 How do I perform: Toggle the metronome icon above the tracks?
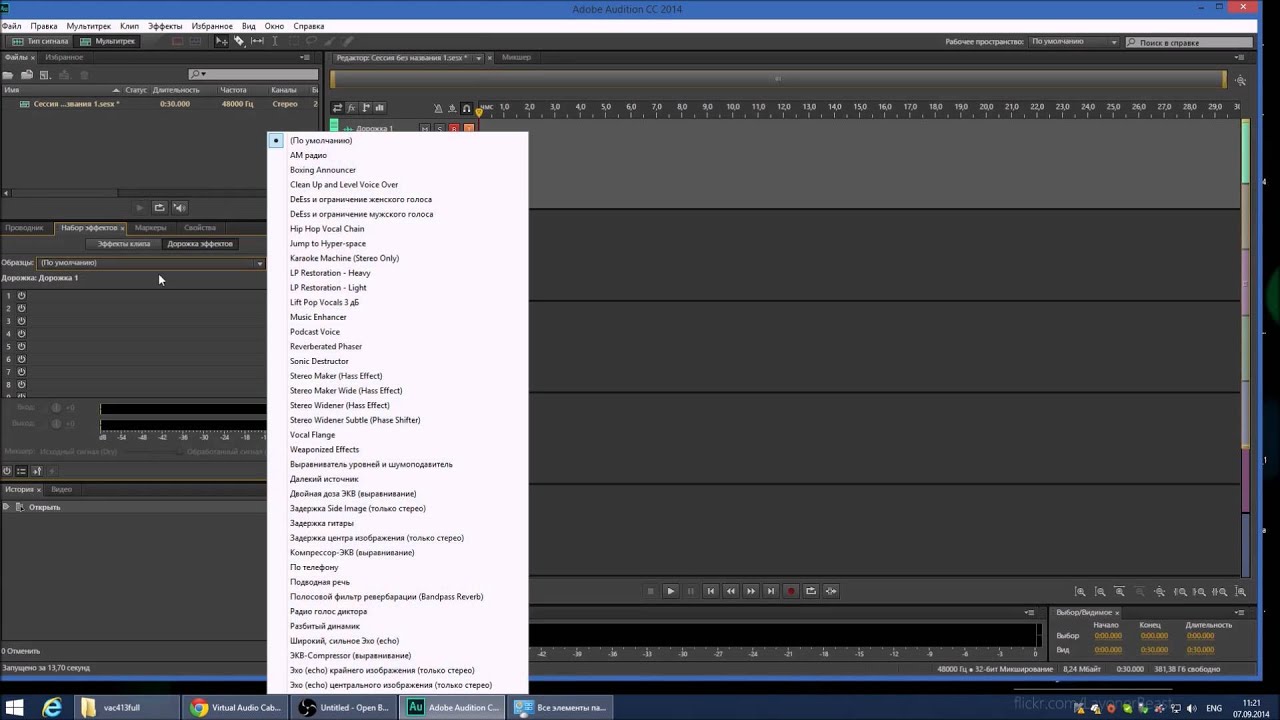(x=438, y=108)
